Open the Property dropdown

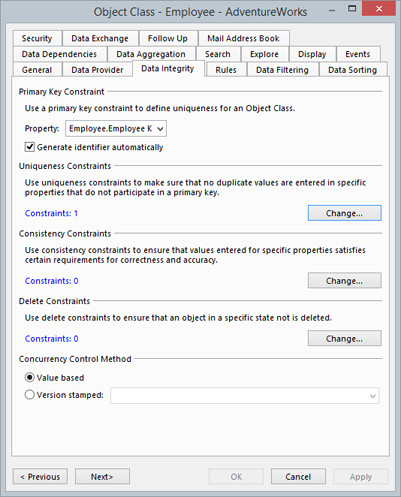pyautogui.click(x=116, y=129)
